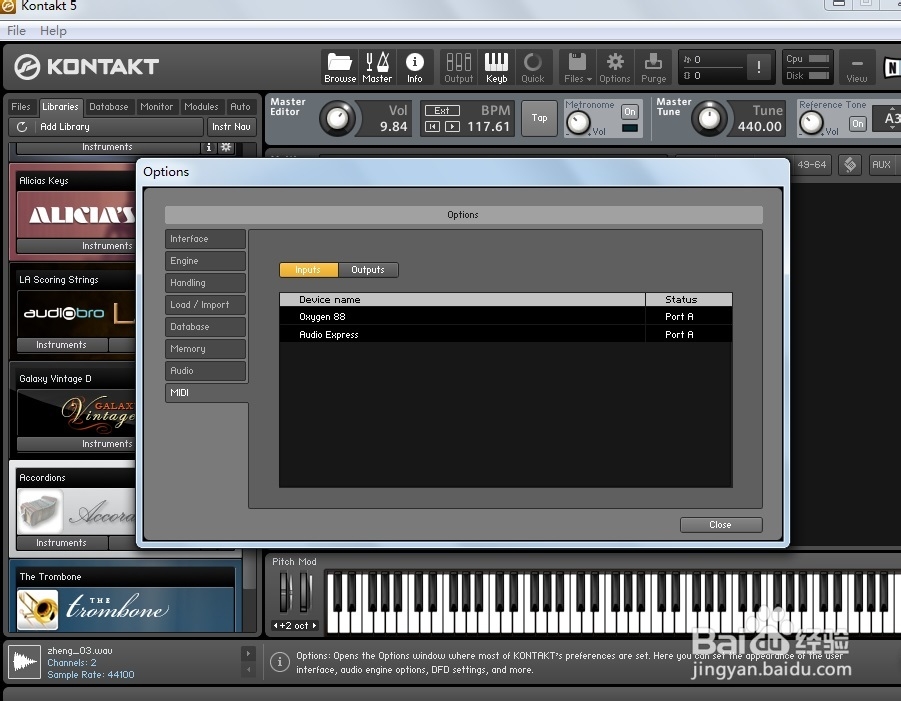Switch to the Monitor tab

click(x=156, y=106)
